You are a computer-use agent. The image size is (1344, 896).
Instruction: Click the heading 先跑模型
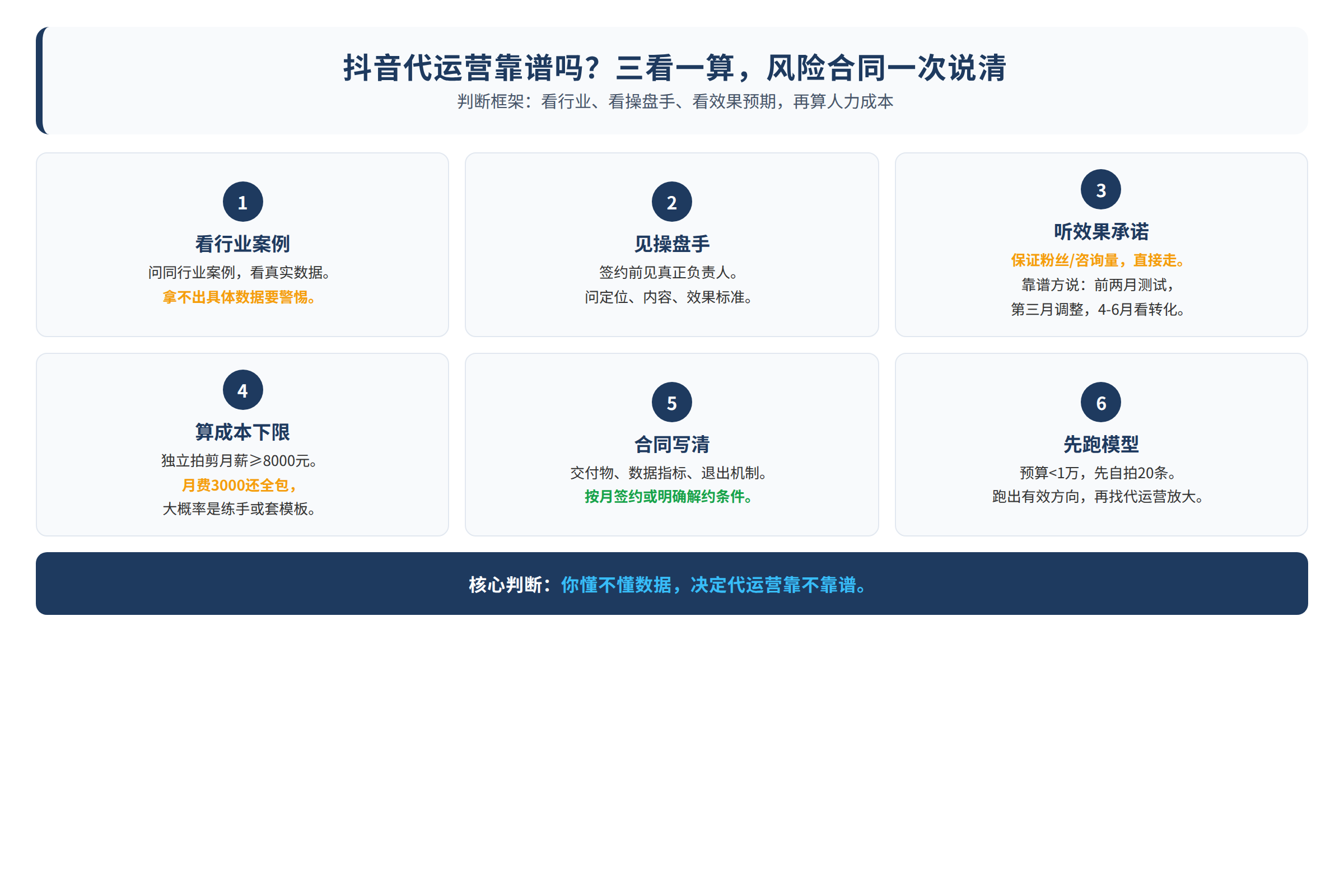click(x=1101, y=445)
